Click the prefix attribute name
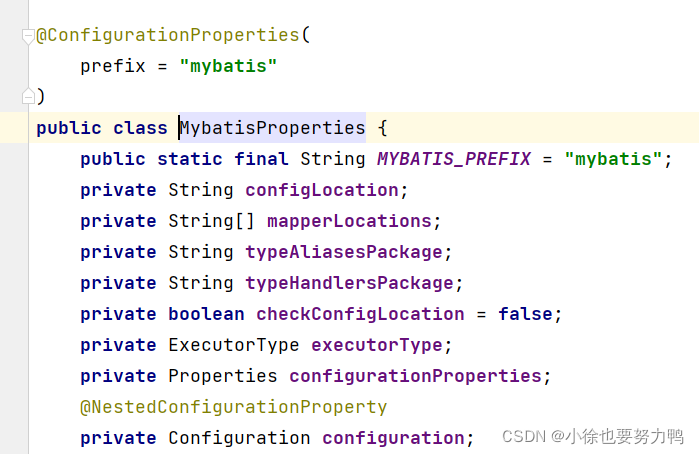 pos(113,66)
